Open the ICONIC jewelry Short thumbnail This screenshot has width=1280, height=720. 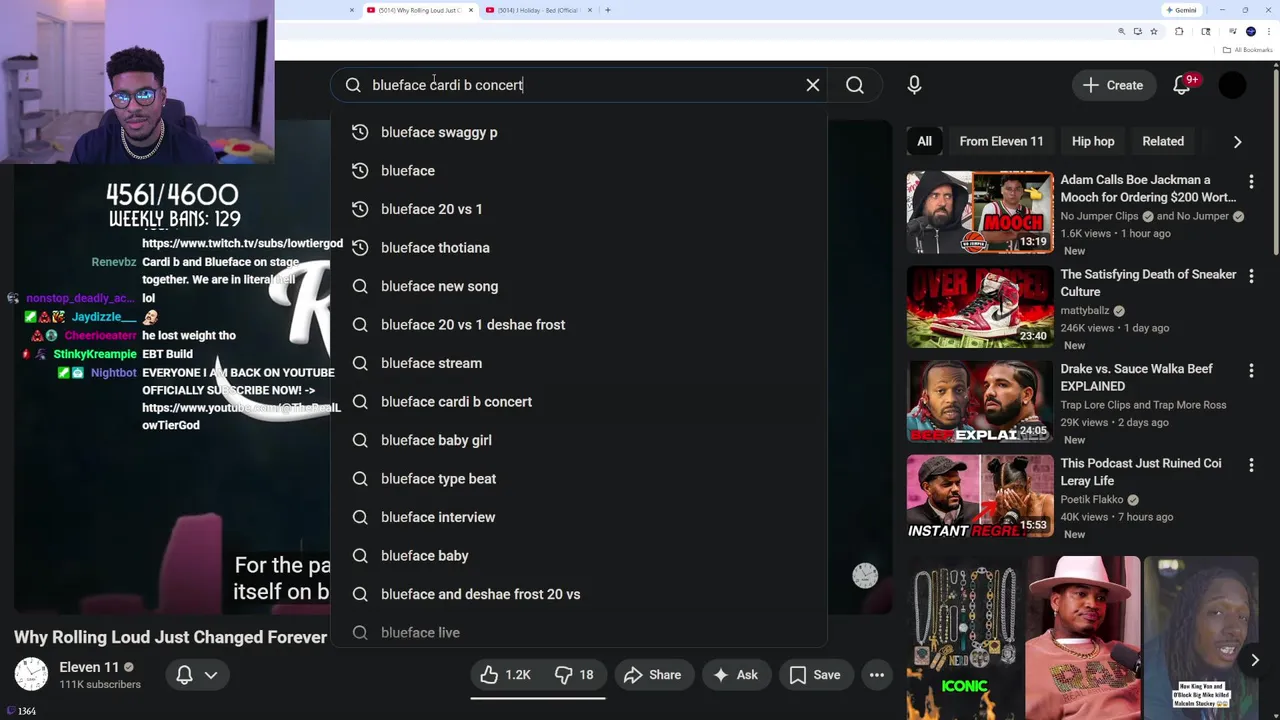tap(965, 637)
